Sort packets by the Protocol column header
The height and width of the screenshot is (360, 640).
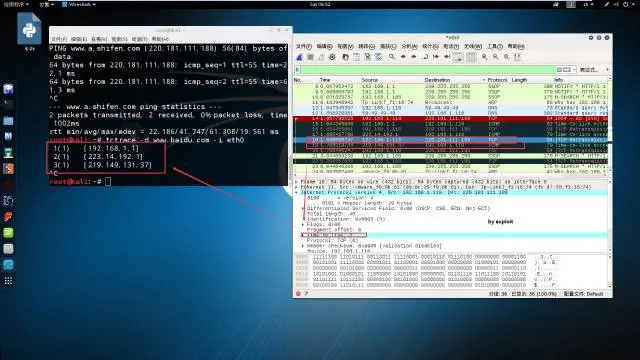tap(497, 80)
